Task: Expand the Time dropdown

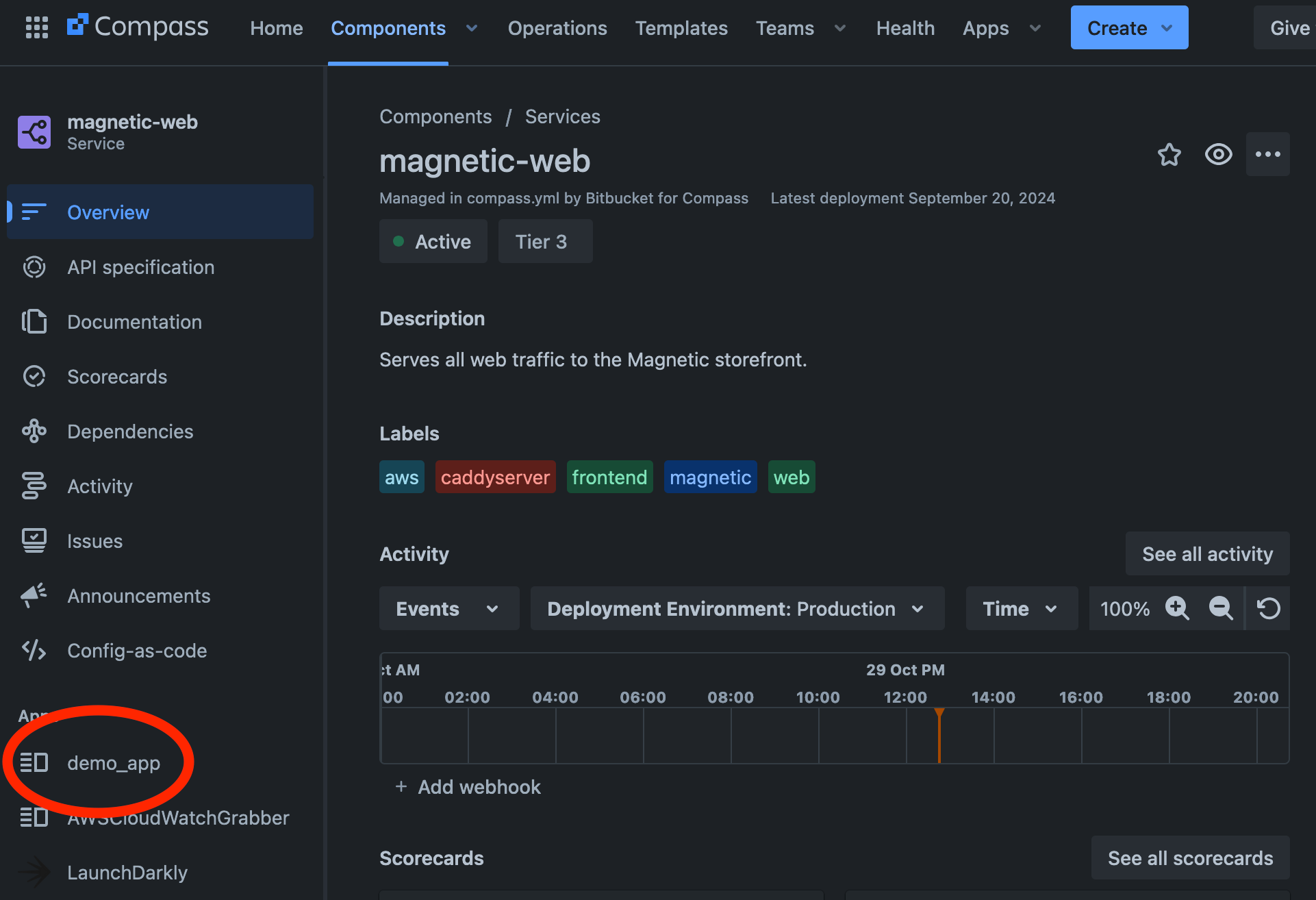Action: click(x=1021, y=608)
